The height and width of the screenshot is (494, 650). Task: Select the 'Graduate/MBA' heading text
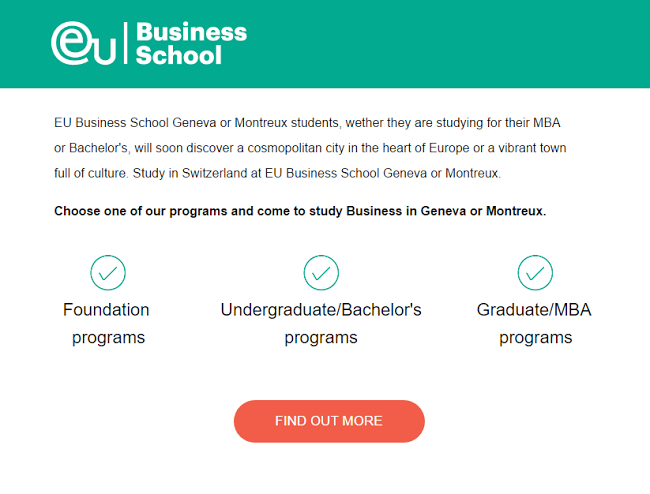tap(534, 310)
